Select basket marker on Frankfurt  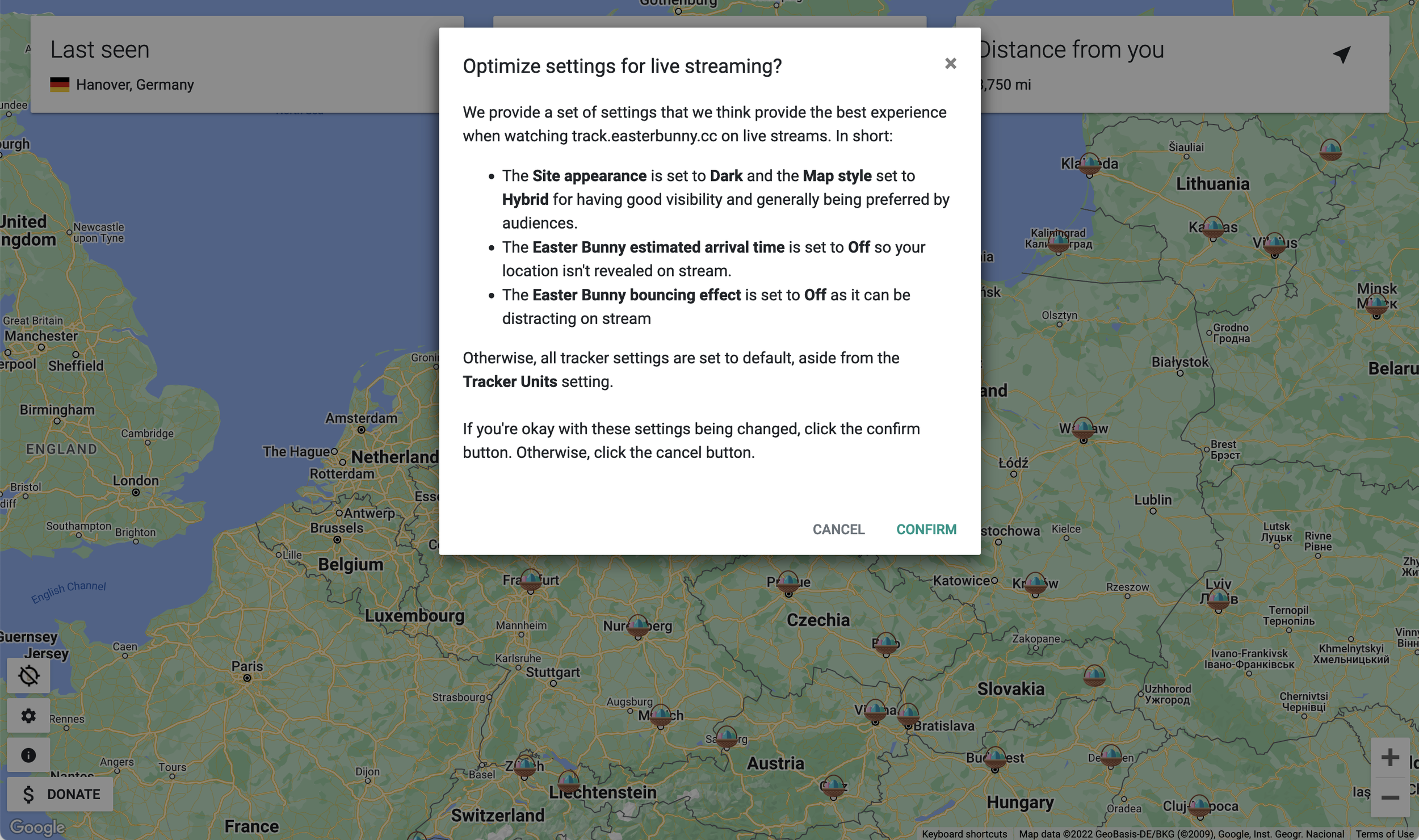[x=531, y=580]
